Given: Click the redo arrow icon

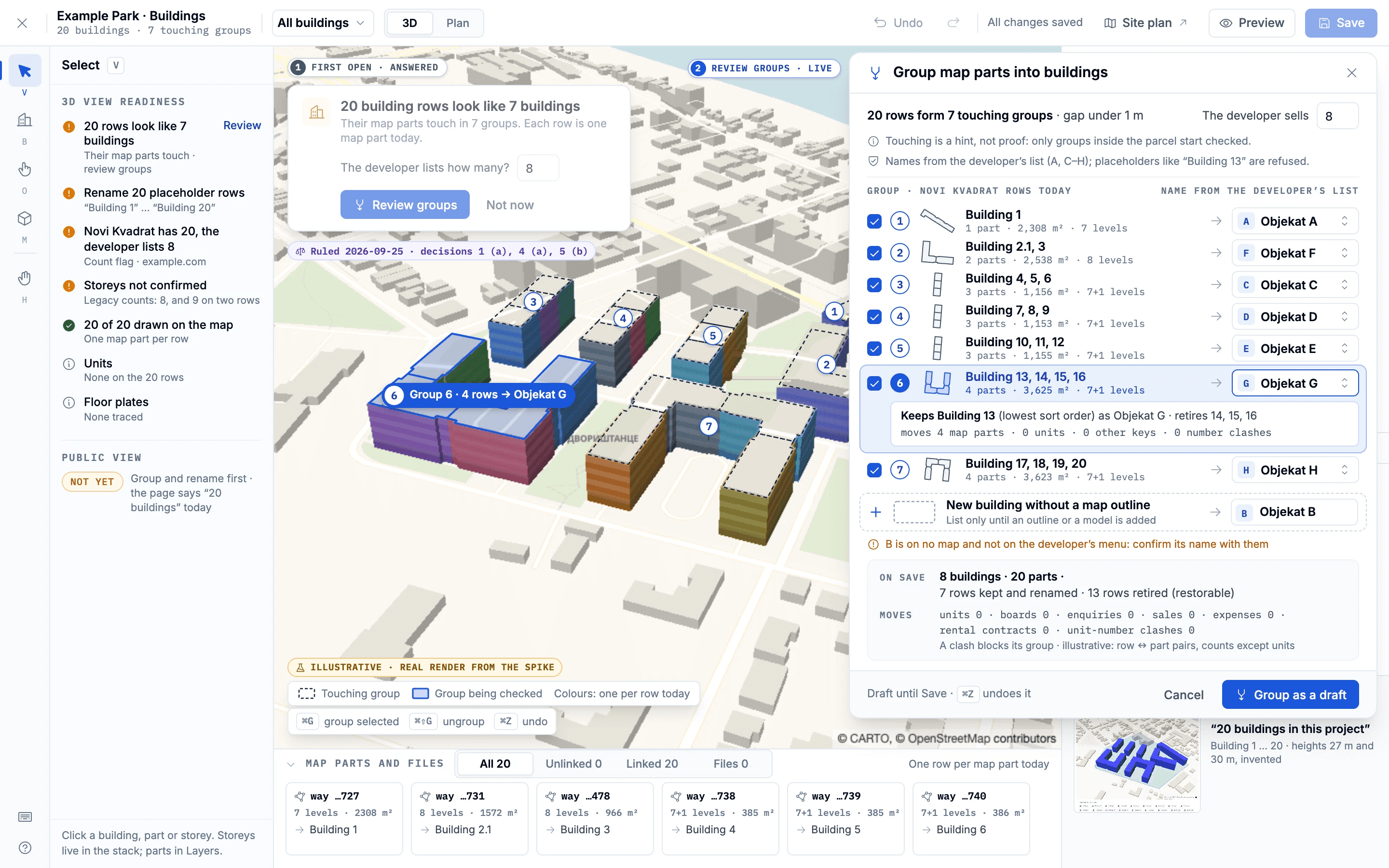Looking at the screenshot, I should point(953,23).
